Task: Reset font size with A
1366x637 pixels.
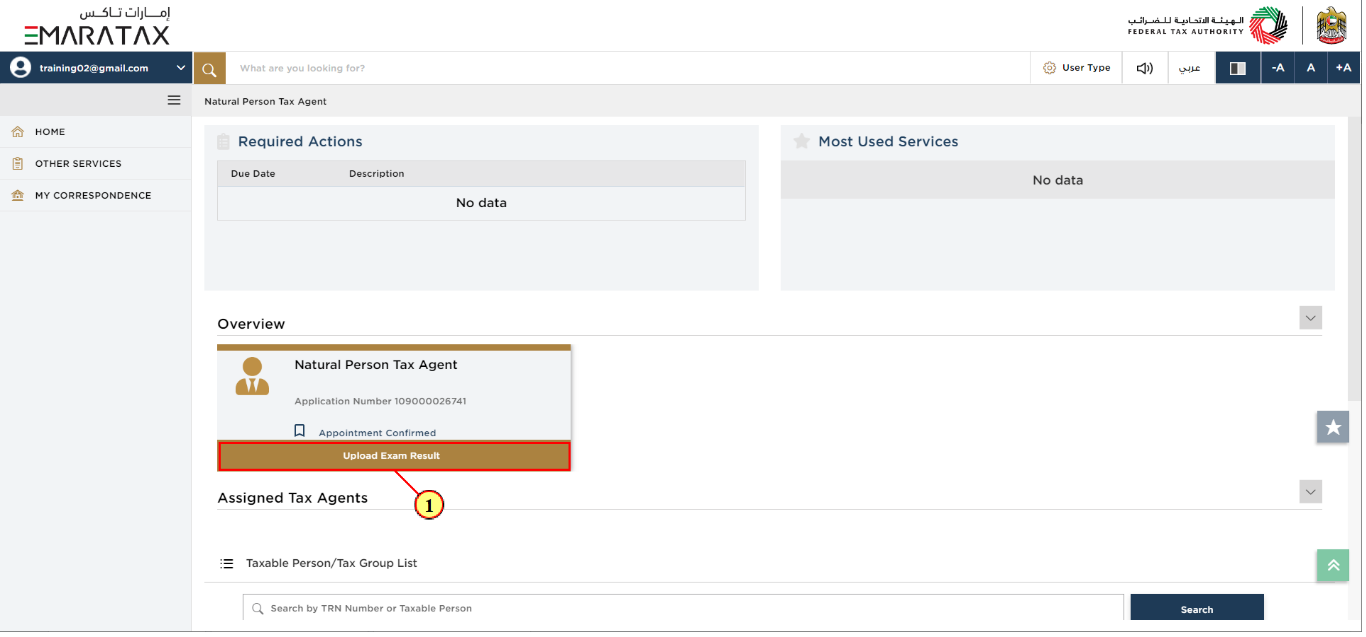Action: click(x=1310, y=68)
